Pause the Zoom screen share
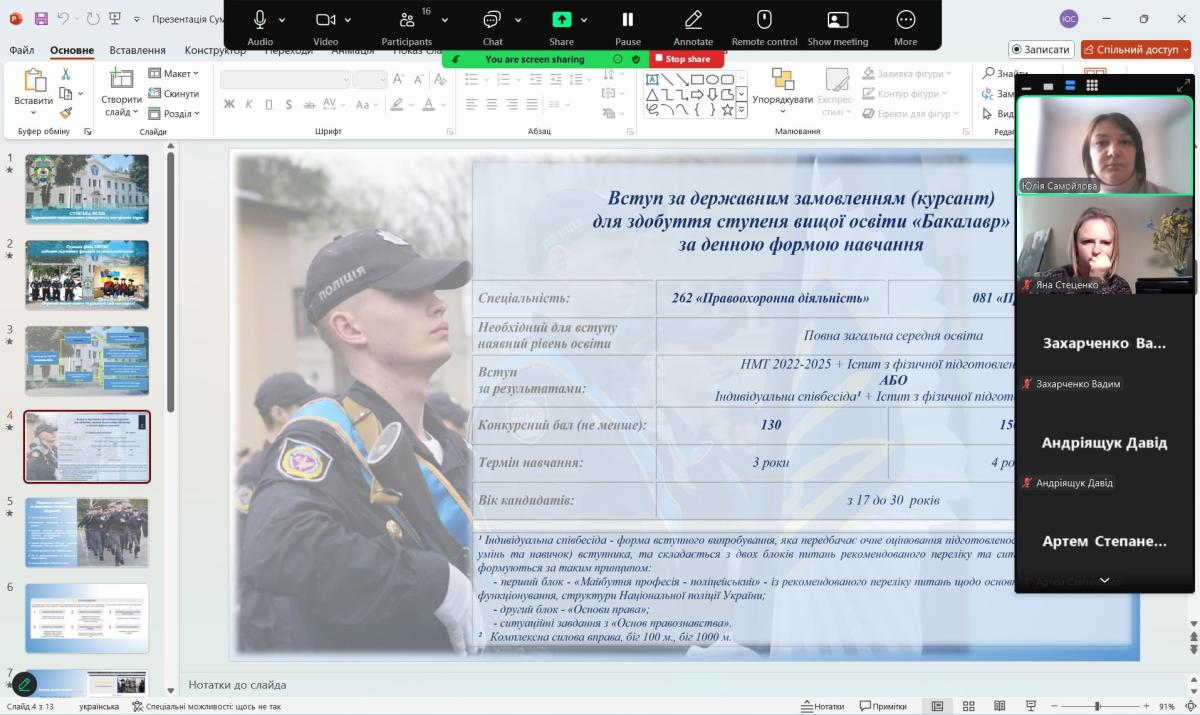The height and width of the screenshot is (715, 1200). tap(628, 20)
